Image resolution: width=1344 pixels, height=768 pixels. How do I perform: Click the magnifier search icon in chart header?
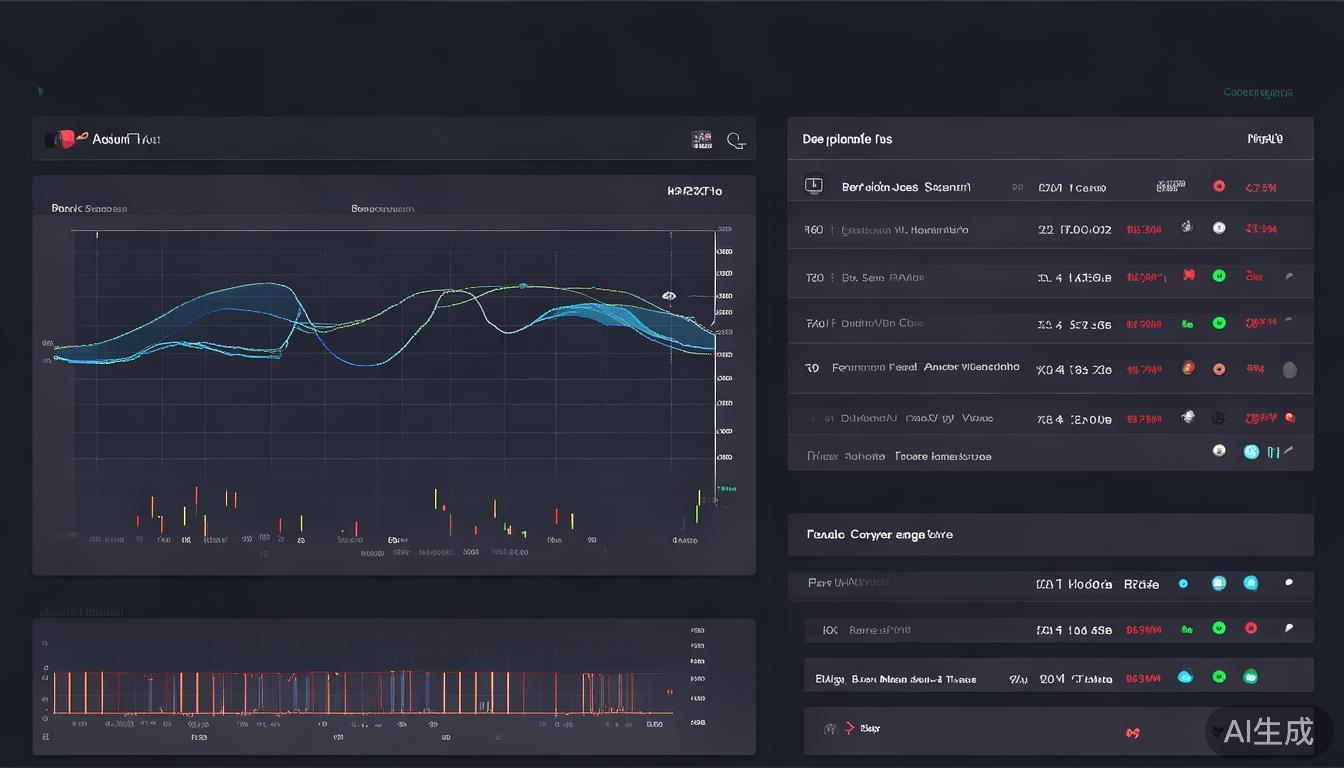click(736, 141)
